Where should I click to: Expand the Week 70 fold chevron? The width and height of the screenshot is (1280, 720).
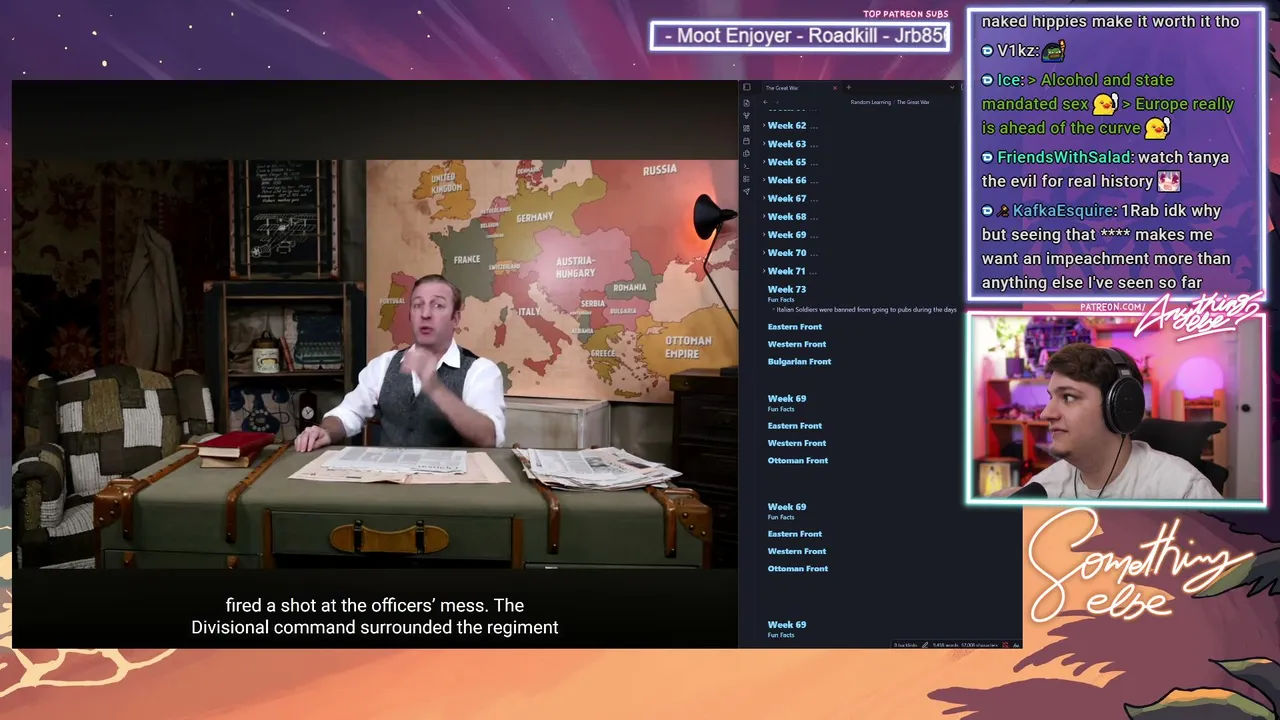pos(764,253)
